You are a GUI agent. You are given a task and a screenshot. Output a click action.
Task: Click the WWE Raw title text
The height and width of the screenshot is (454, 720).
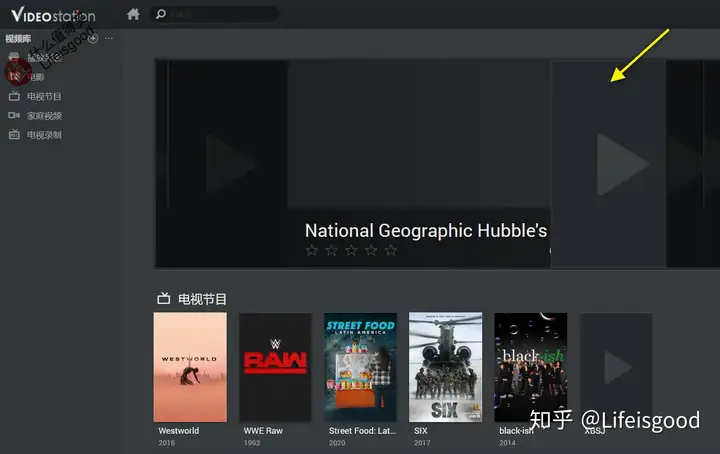coord(263,431)
